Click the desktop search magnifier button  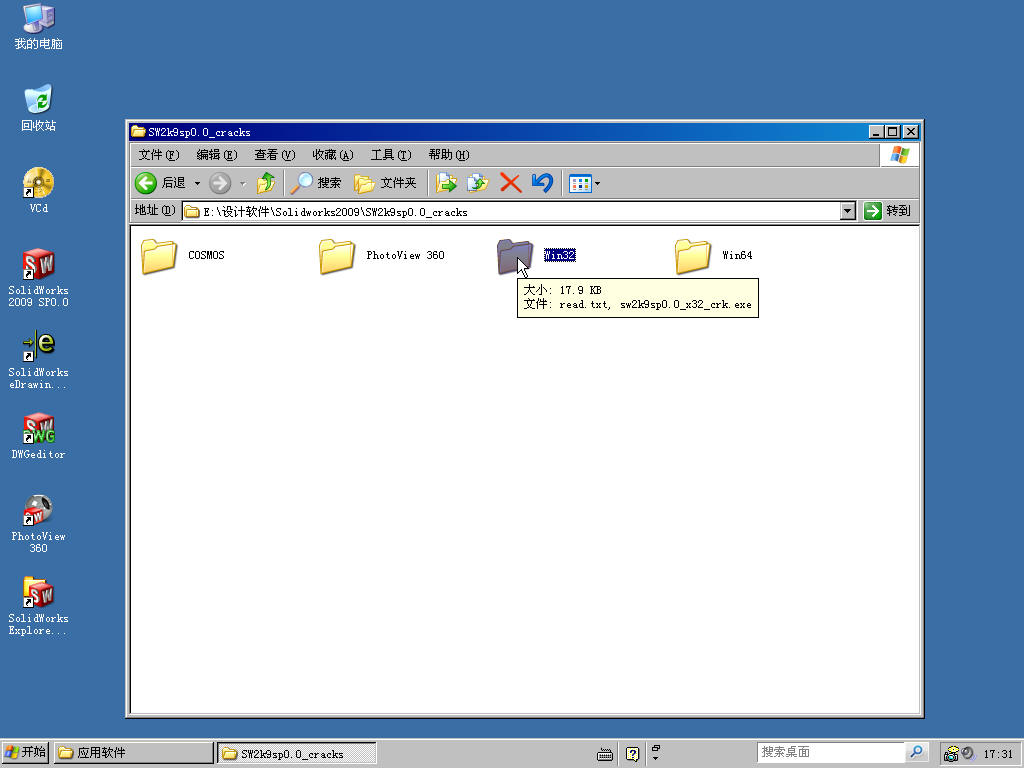917,752
